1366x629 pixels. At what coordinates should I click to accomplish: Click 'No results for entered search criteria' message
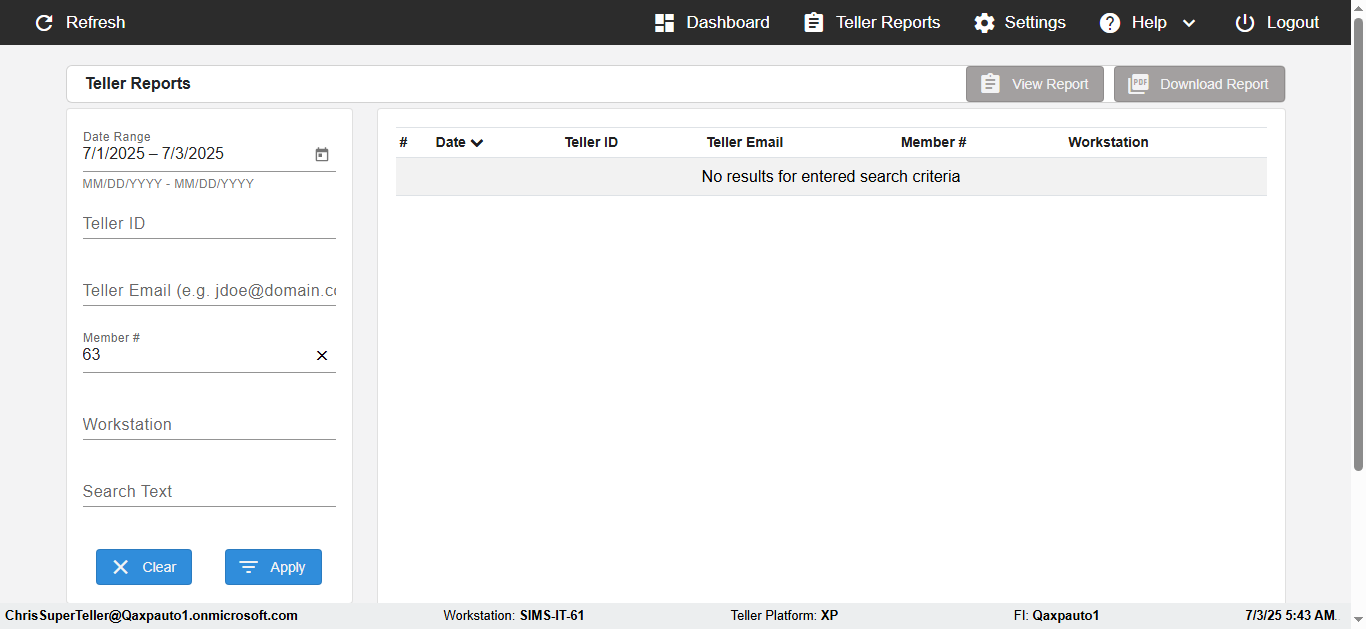click(831, 177)
